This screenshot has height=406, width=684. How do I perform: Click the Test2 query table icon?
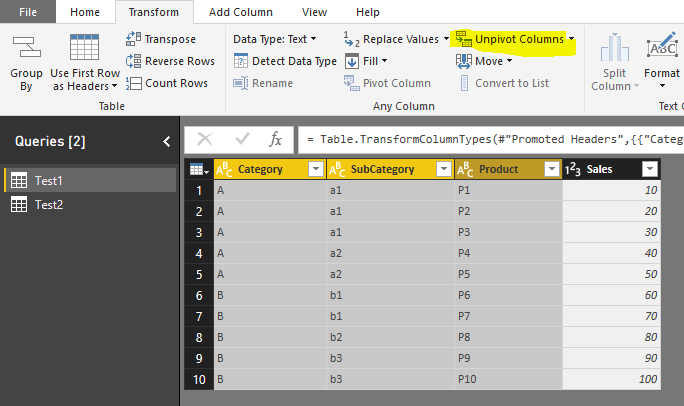(x=19, y=204)
